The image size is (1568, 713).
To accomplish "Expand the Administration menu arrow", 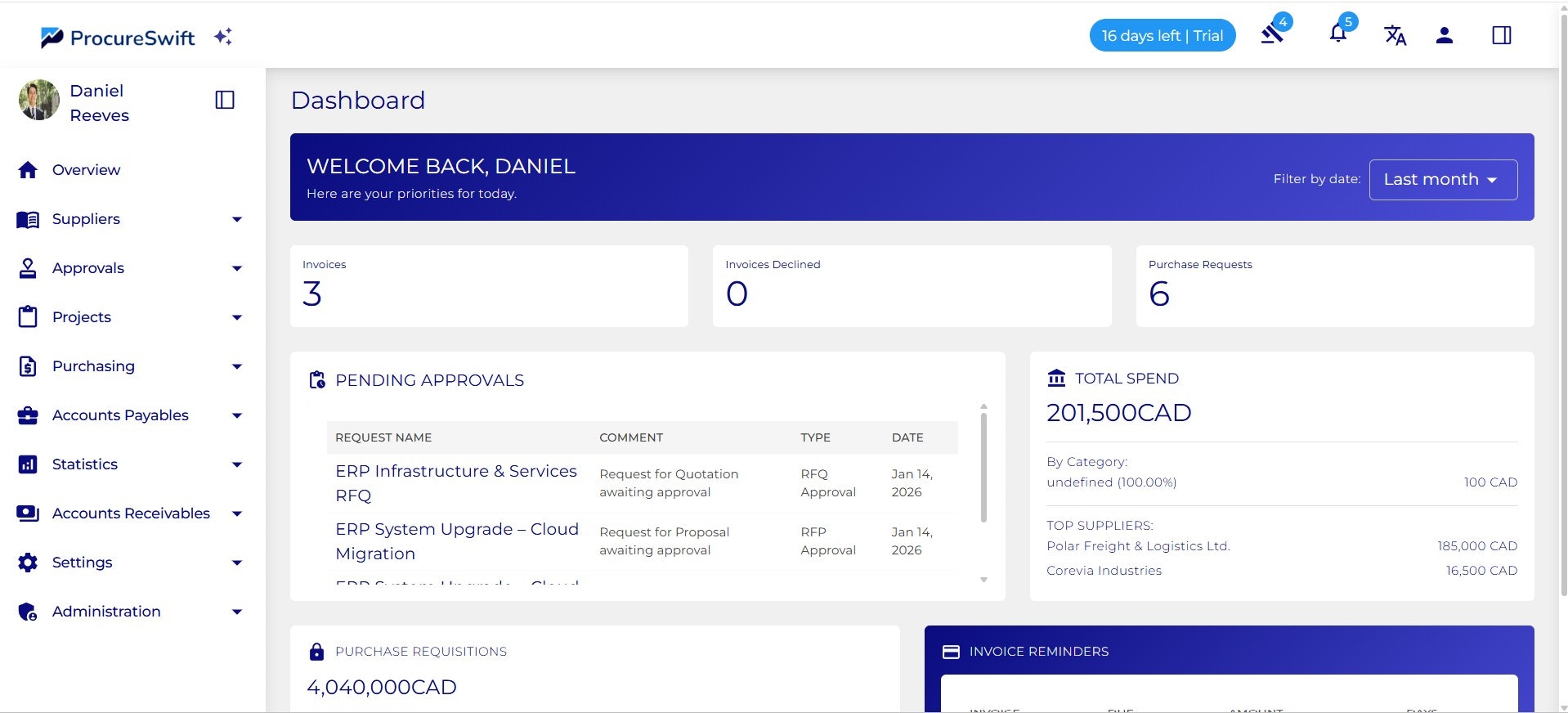I will pos(237,612).
